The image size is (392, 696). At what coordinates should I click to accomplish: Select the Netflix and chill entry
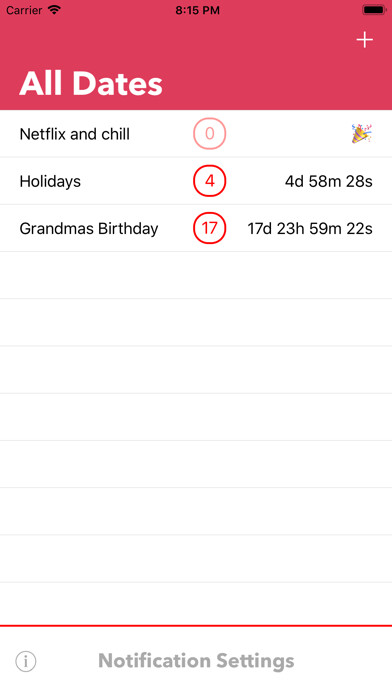tap(196, 134)
